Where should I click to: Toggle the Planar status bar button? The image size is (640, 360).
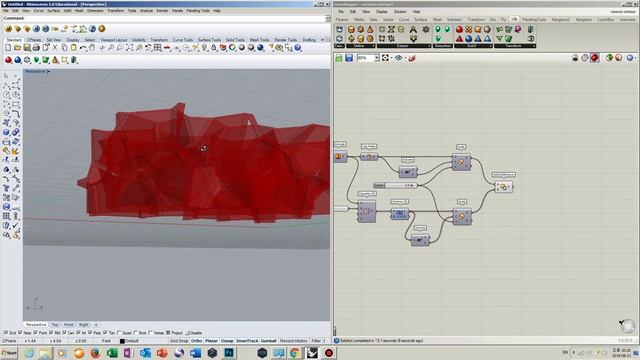coord(211,341)
